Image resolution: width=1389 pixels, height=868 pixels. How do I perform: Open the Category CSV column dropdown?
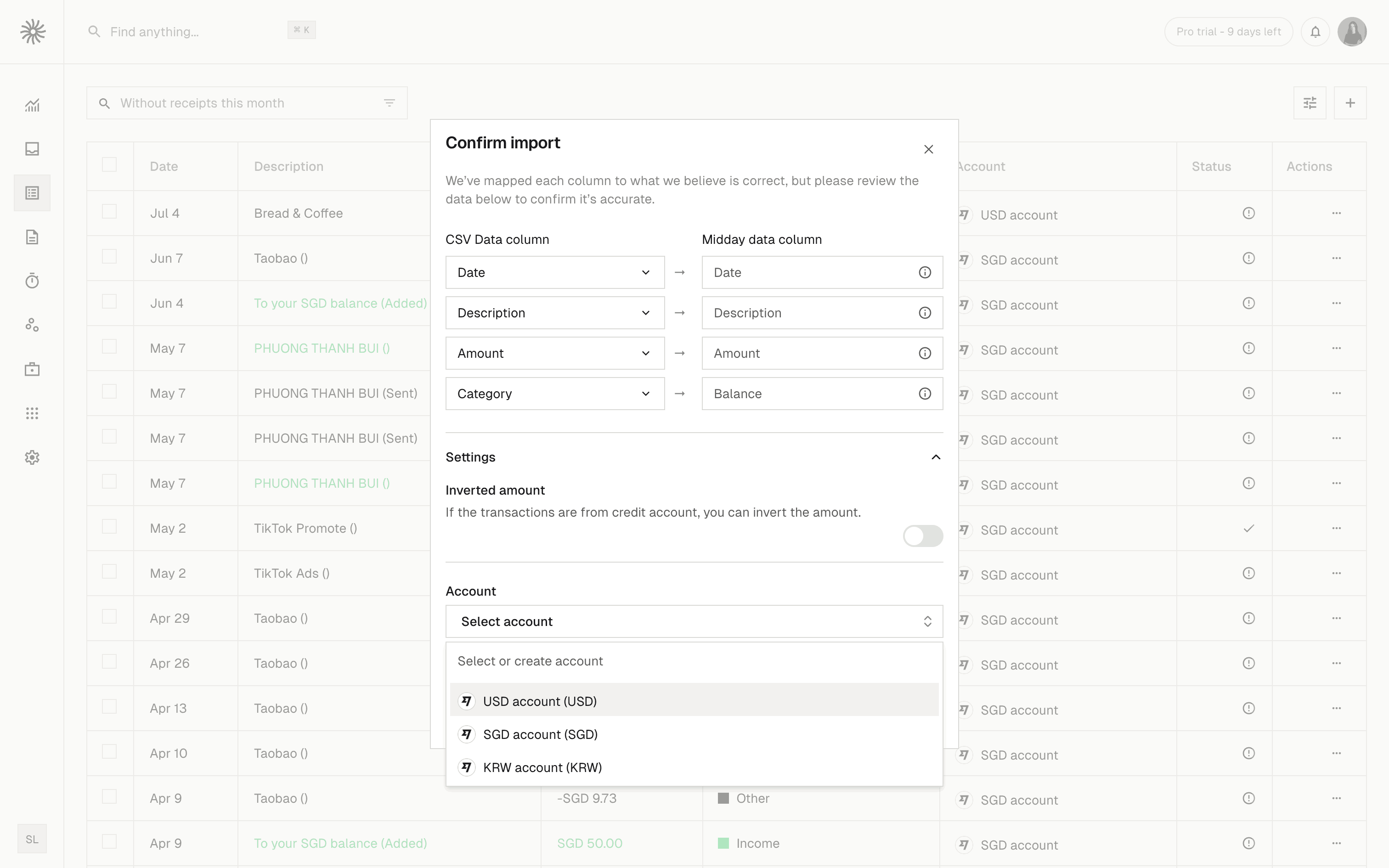(x=554, y=394)
